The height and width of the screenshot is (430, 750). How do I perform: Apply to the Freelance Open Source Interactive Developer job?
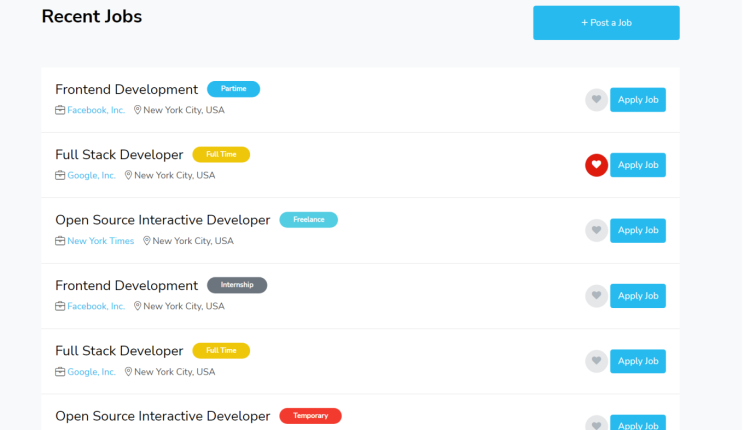pos(638,230)
